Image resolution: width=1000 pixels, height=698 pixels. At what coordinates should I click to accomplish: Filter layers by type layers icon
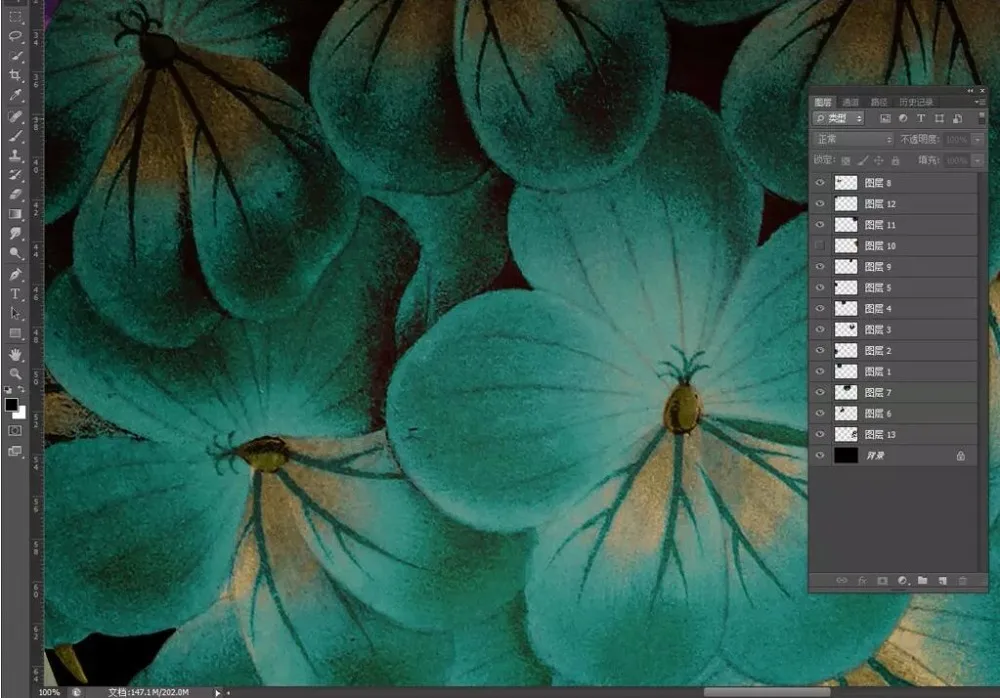click(x=921, y=119)
